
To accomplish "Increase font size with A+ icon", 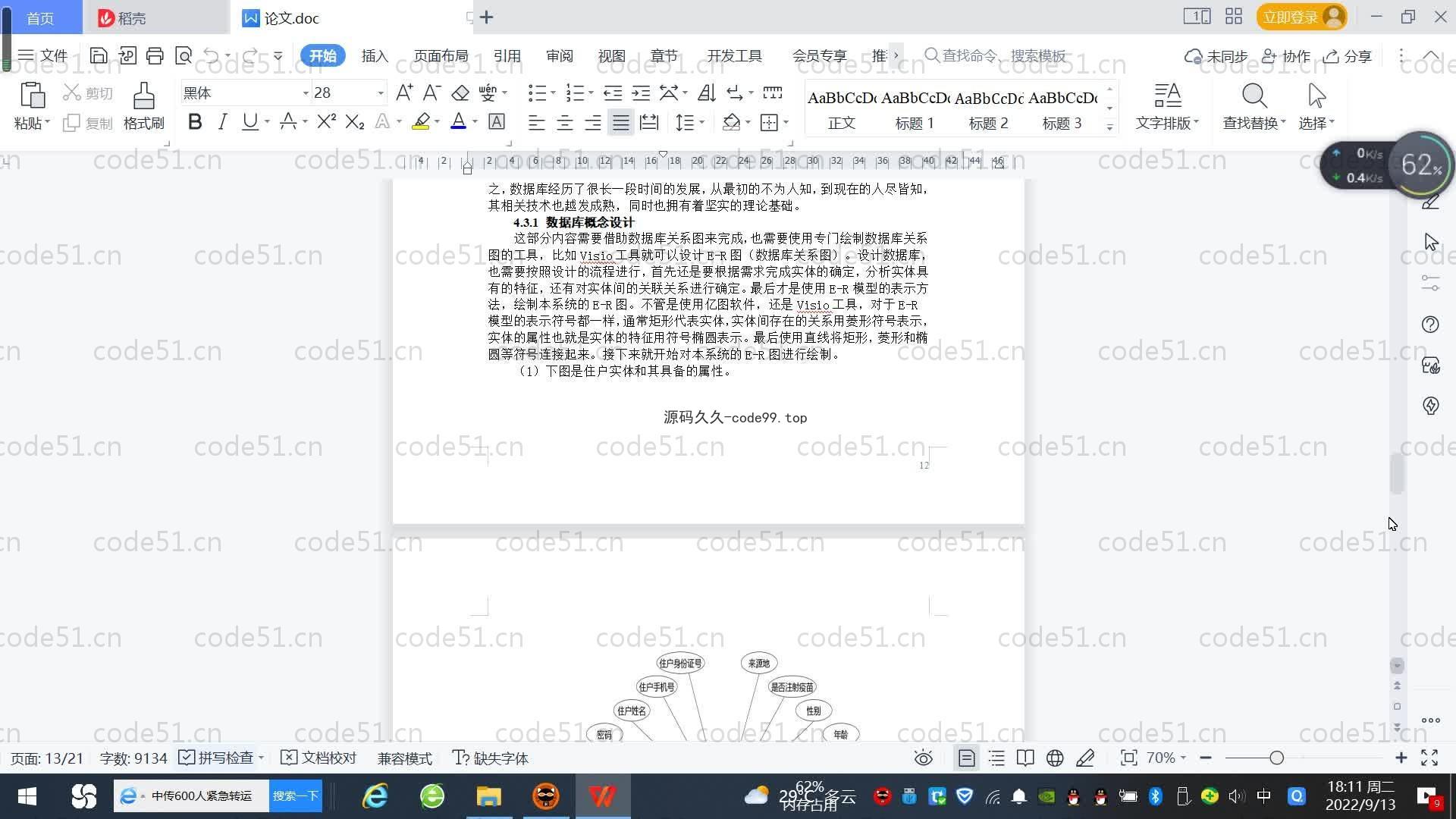I will point(404,93).
